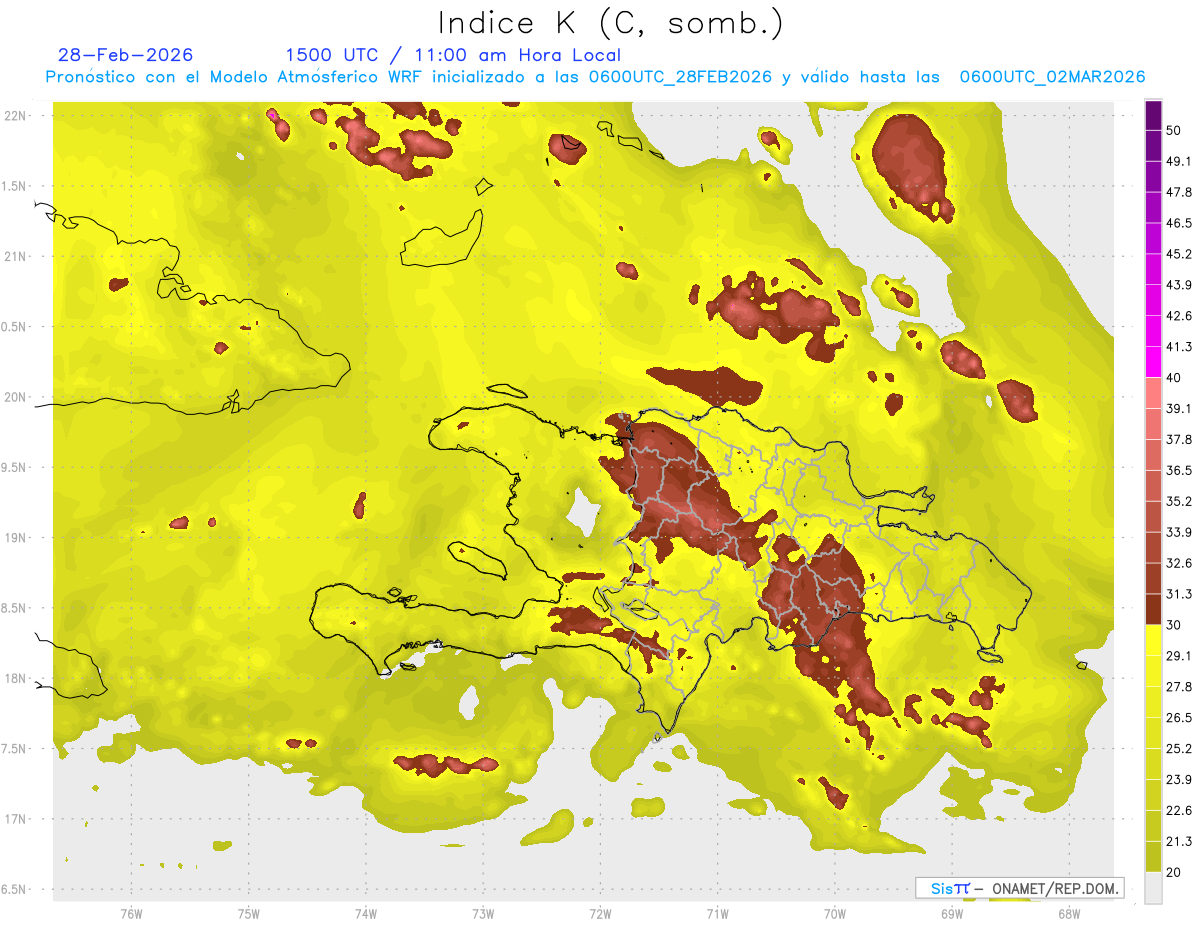Click the colorbar value '39.1'
Screen dimensions: 1200x927
[1179, 408]
